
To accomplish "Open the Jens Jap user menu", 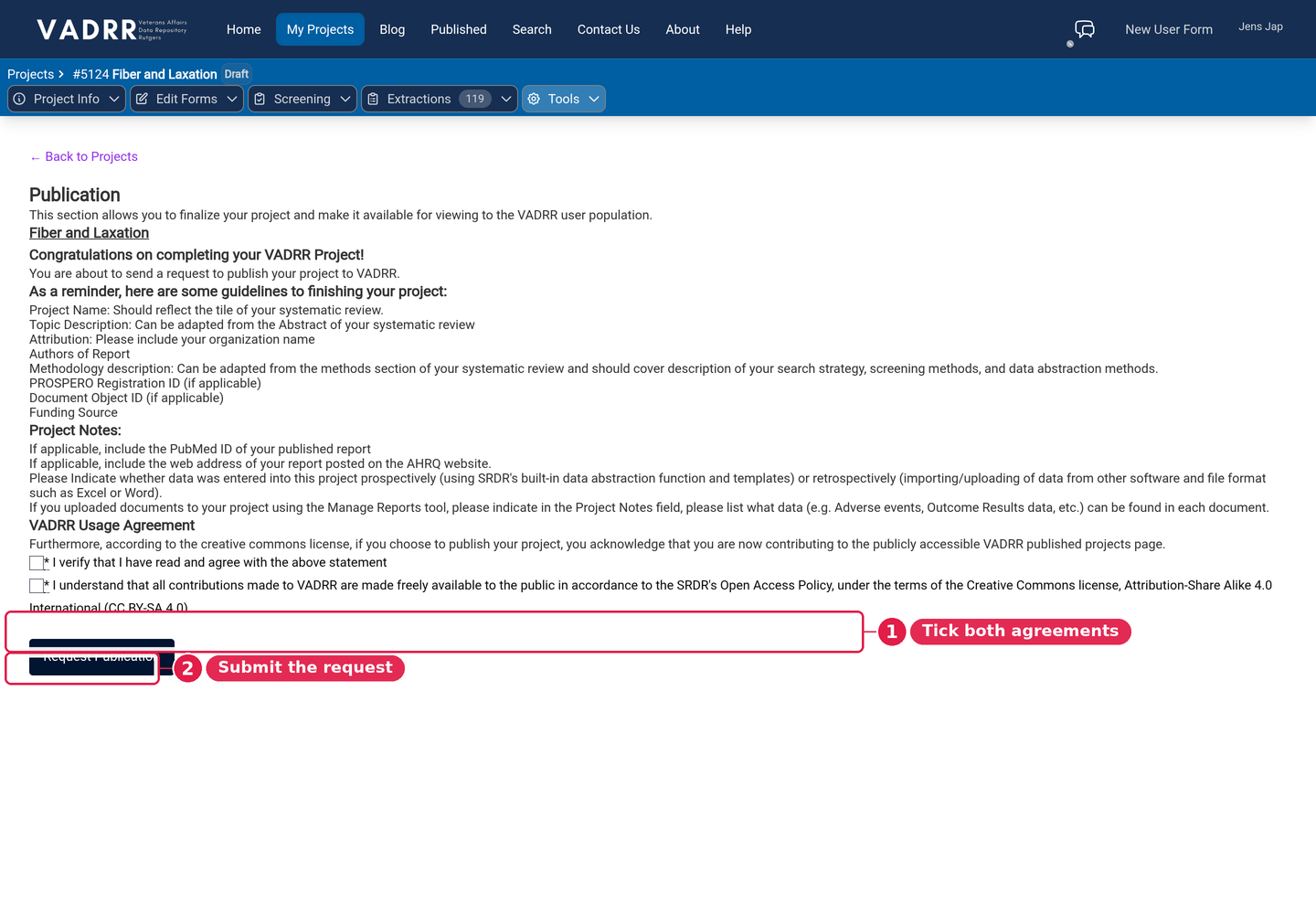I will pyautogui.click(x=1260, y=27).
